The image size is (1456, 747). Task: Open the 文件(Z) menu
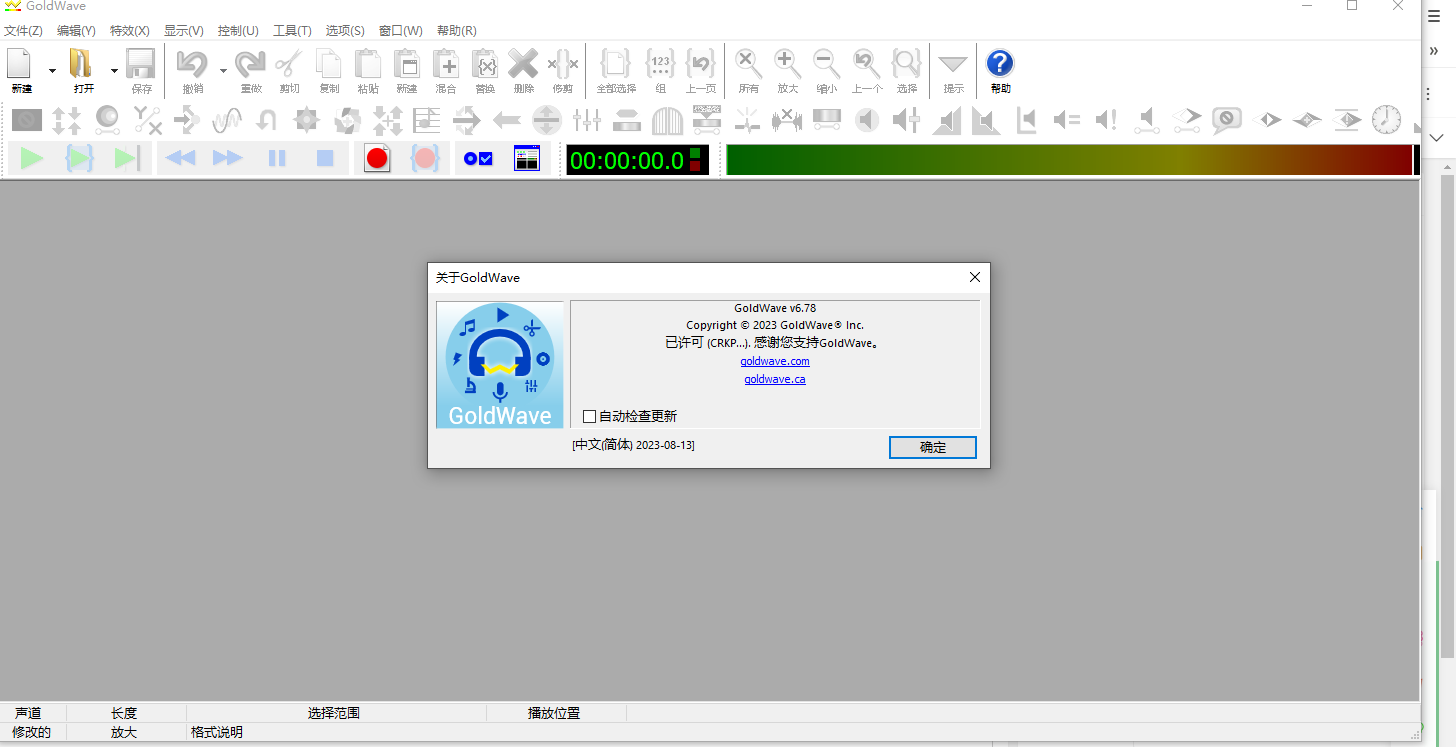pos(23,31)
